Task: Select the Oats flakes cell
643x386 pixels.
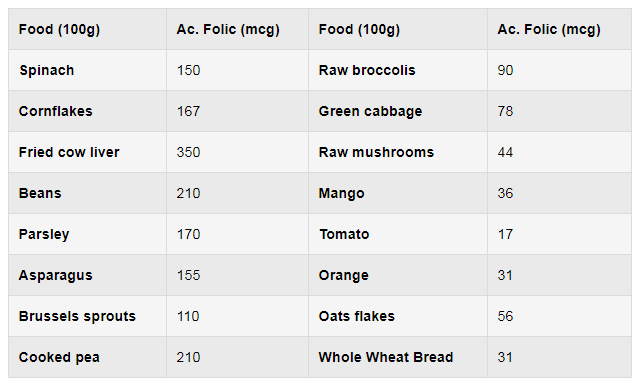Action: 398,316
